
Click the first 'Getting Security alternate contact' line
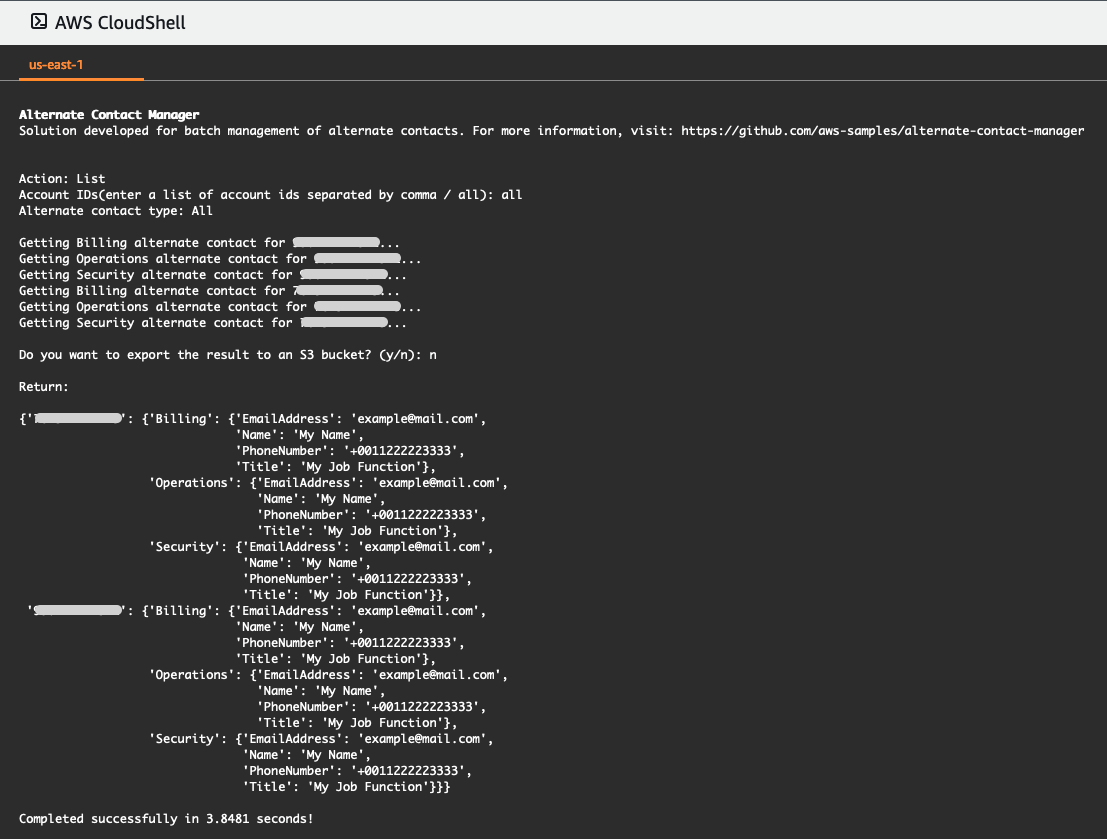[213, 275]
